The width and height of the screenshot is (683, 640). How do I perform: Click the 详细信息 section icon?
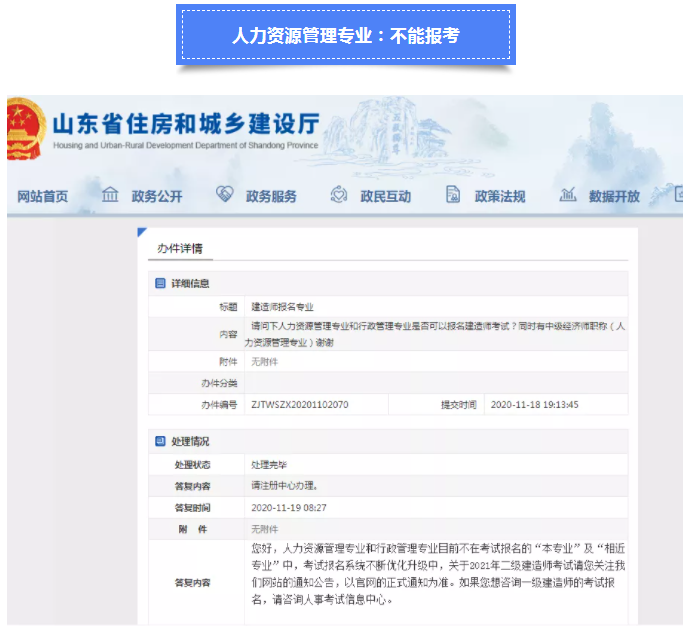[160, 283]
